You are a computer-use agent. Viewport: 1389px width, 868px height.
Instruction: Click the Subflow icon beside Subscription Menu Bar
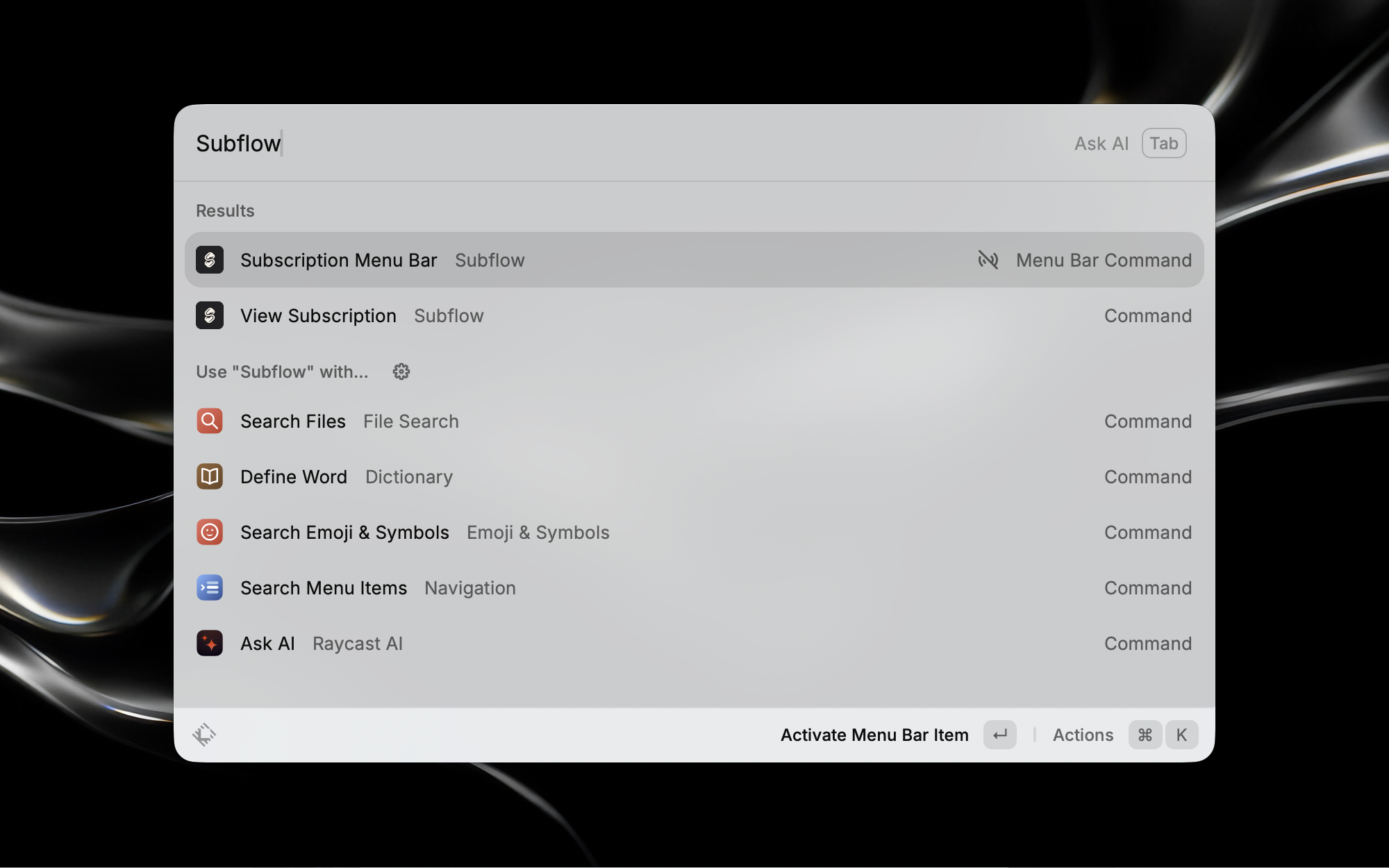tap(210, 260)
